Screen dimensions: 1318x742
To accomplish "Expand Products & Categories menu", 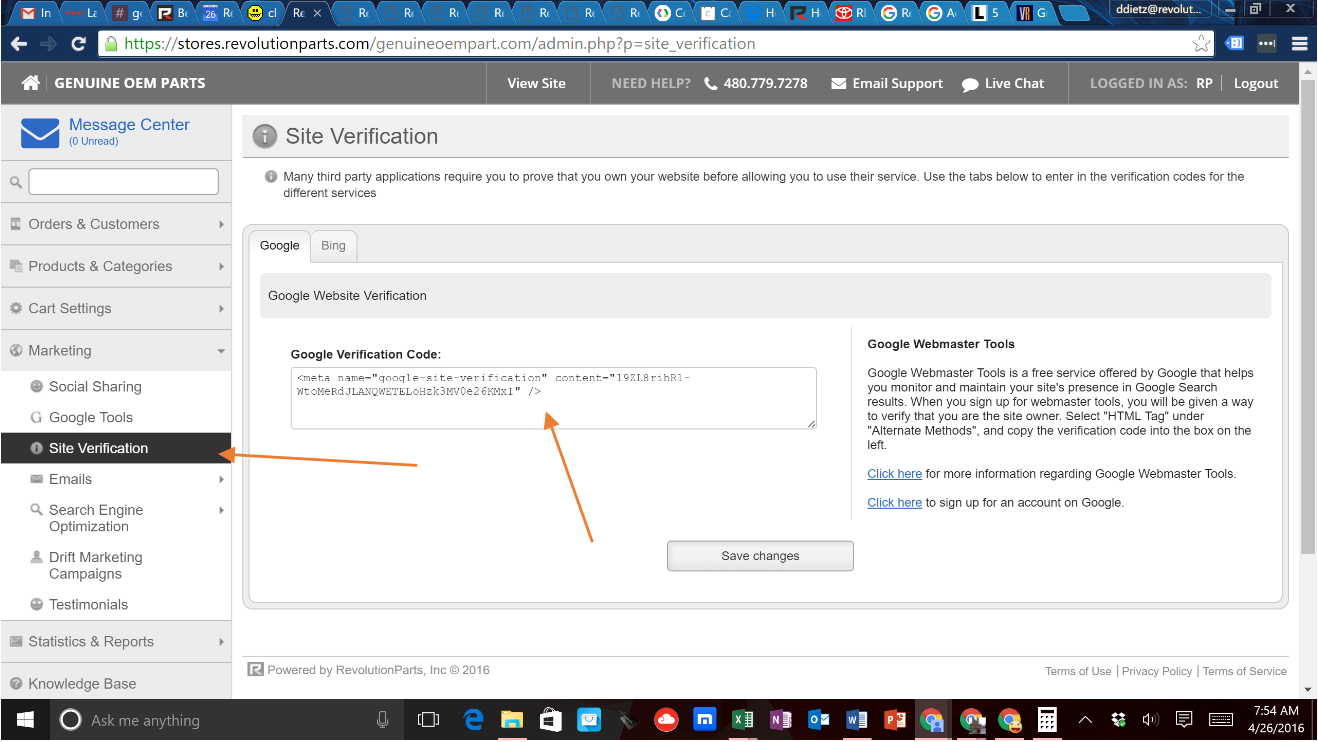I will 116,266.
